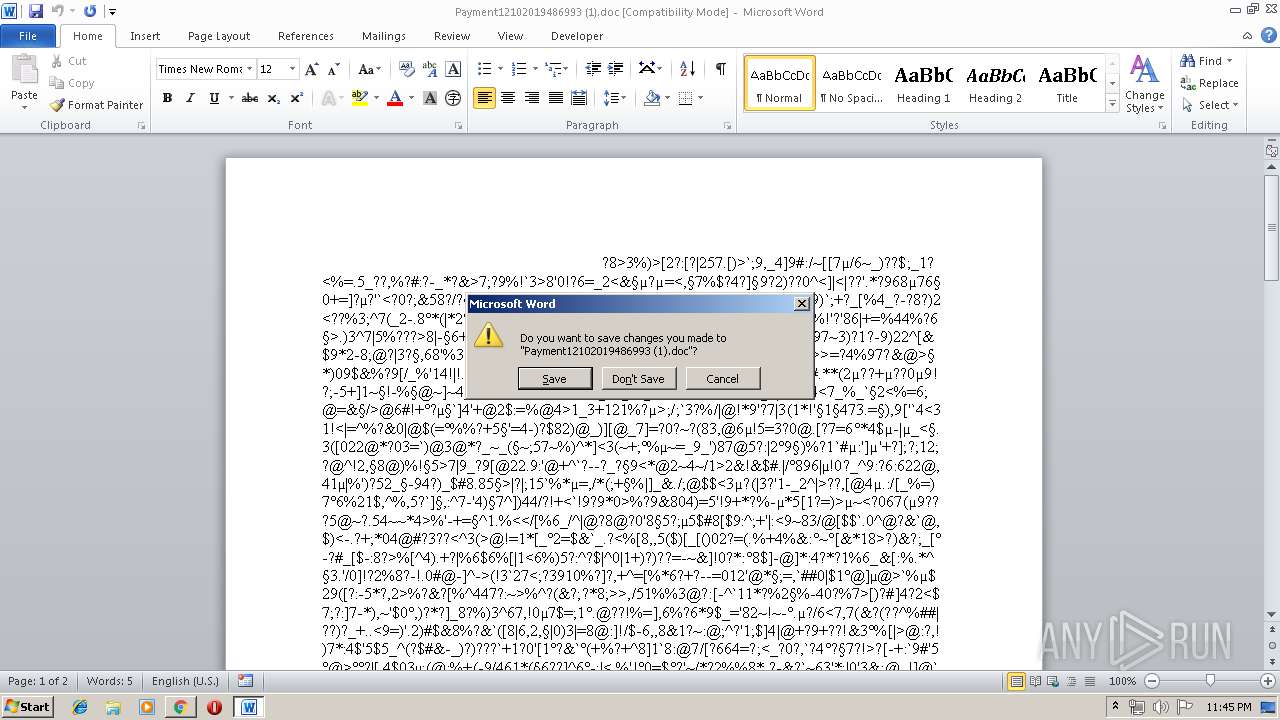
Task: Expand the Styles gallery
Action: pos(1112,104)
